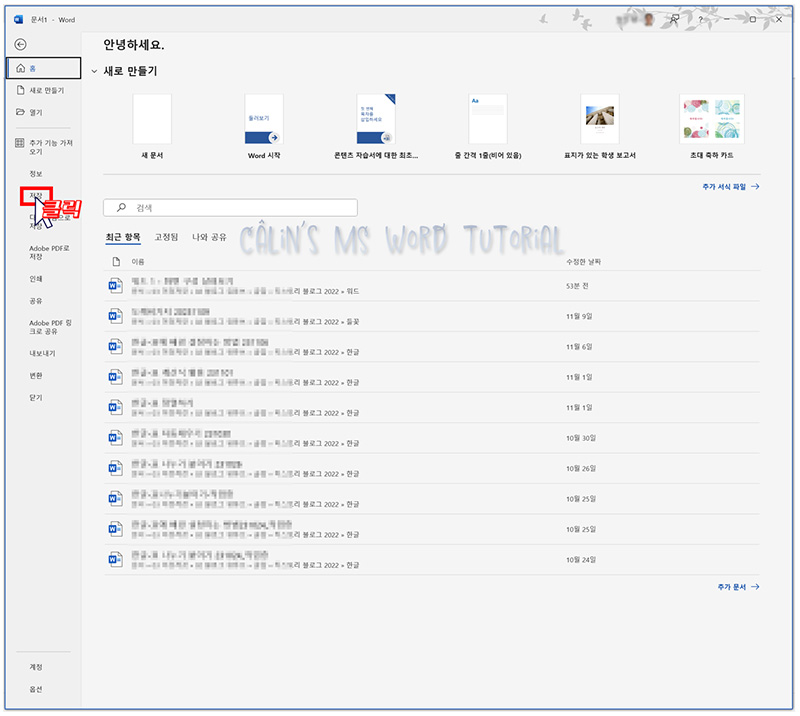The image size is (800, 716).
Task: Click the magnifier icon in search box
Action: tap(121, 207)
